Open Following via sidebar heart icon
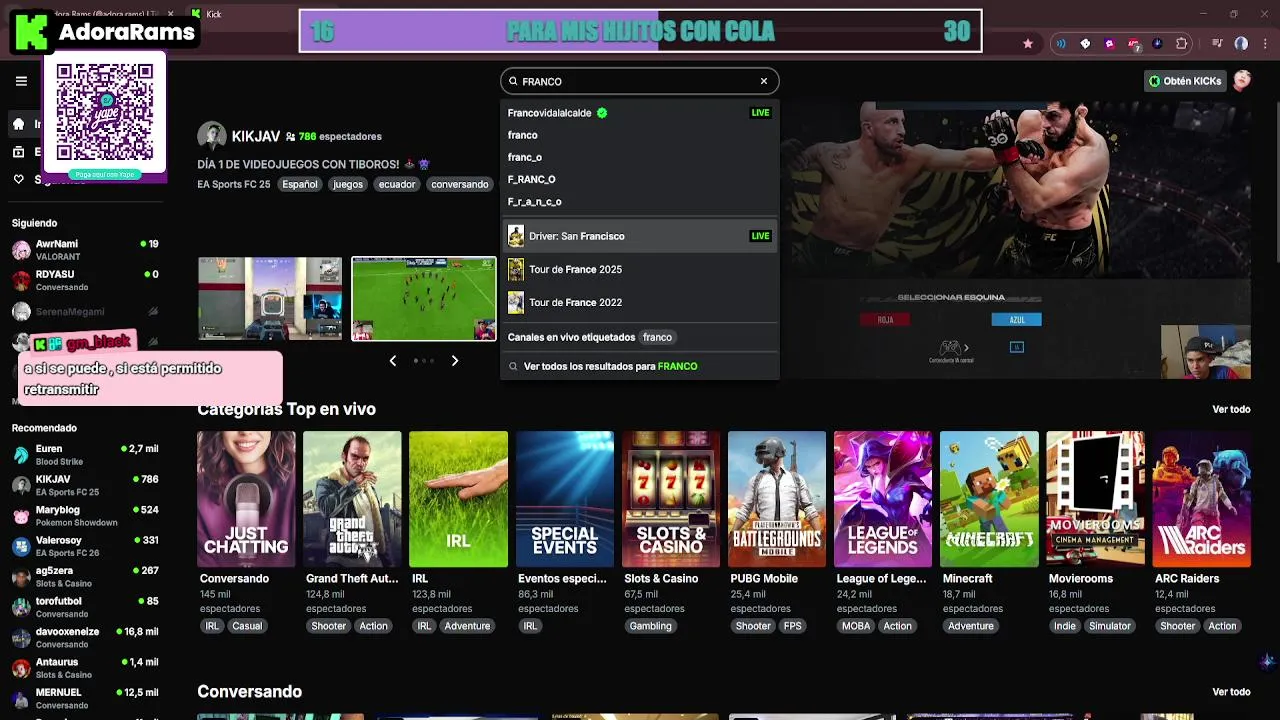 (x=18, y=180)
